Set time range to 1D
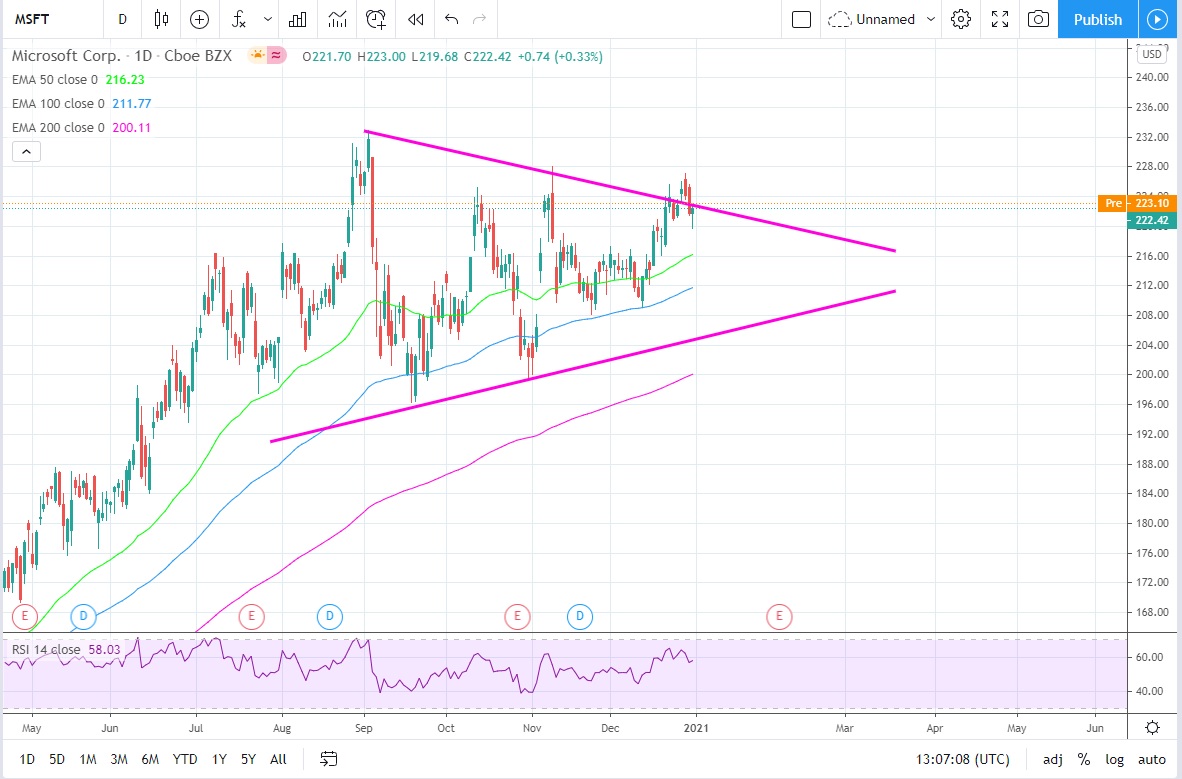This screenshot has width=1182, height=779. (x=27, y=759)
